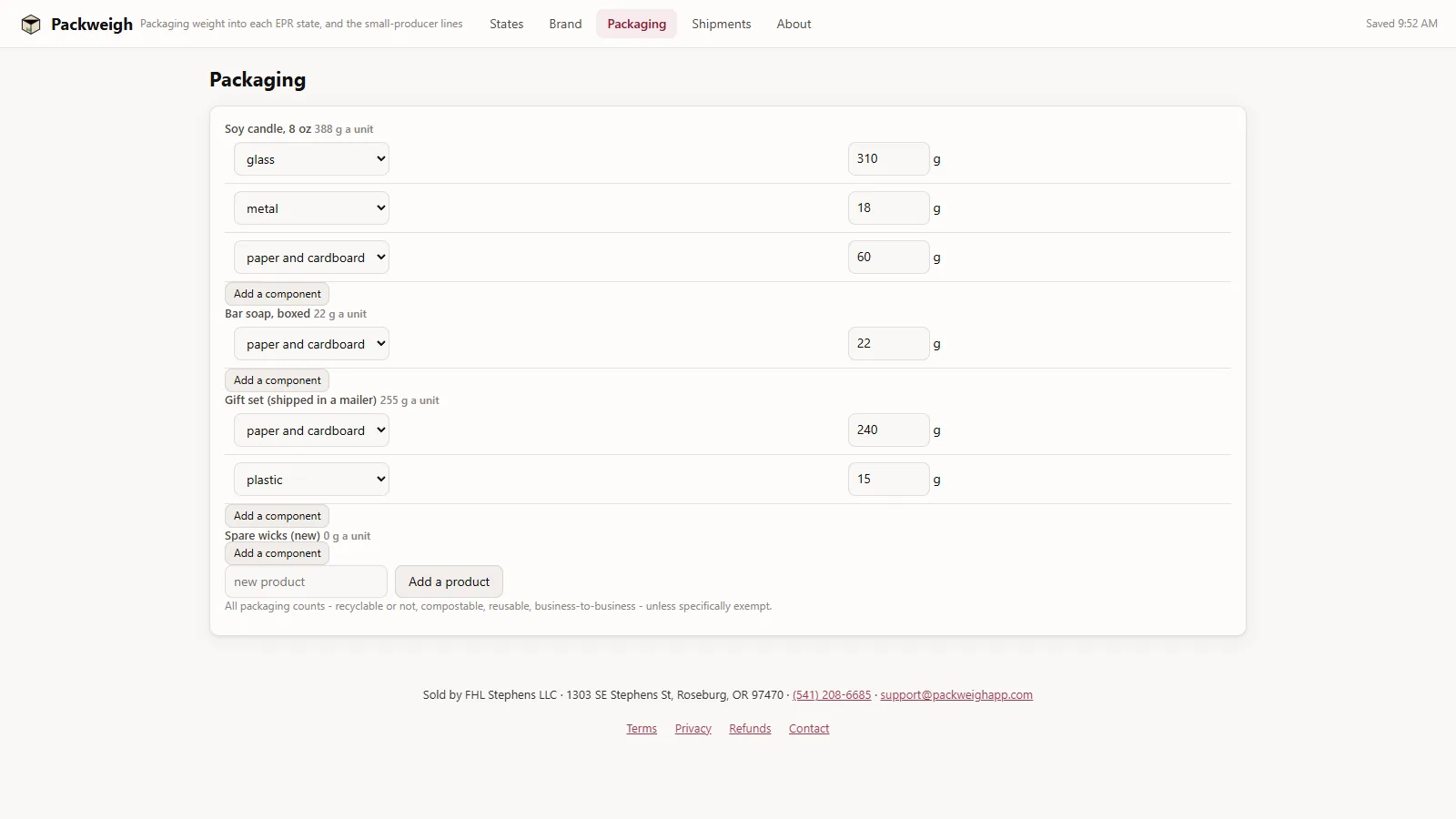
Task: Call the (541) 208-6685 phone link
Action: [832, 694]
